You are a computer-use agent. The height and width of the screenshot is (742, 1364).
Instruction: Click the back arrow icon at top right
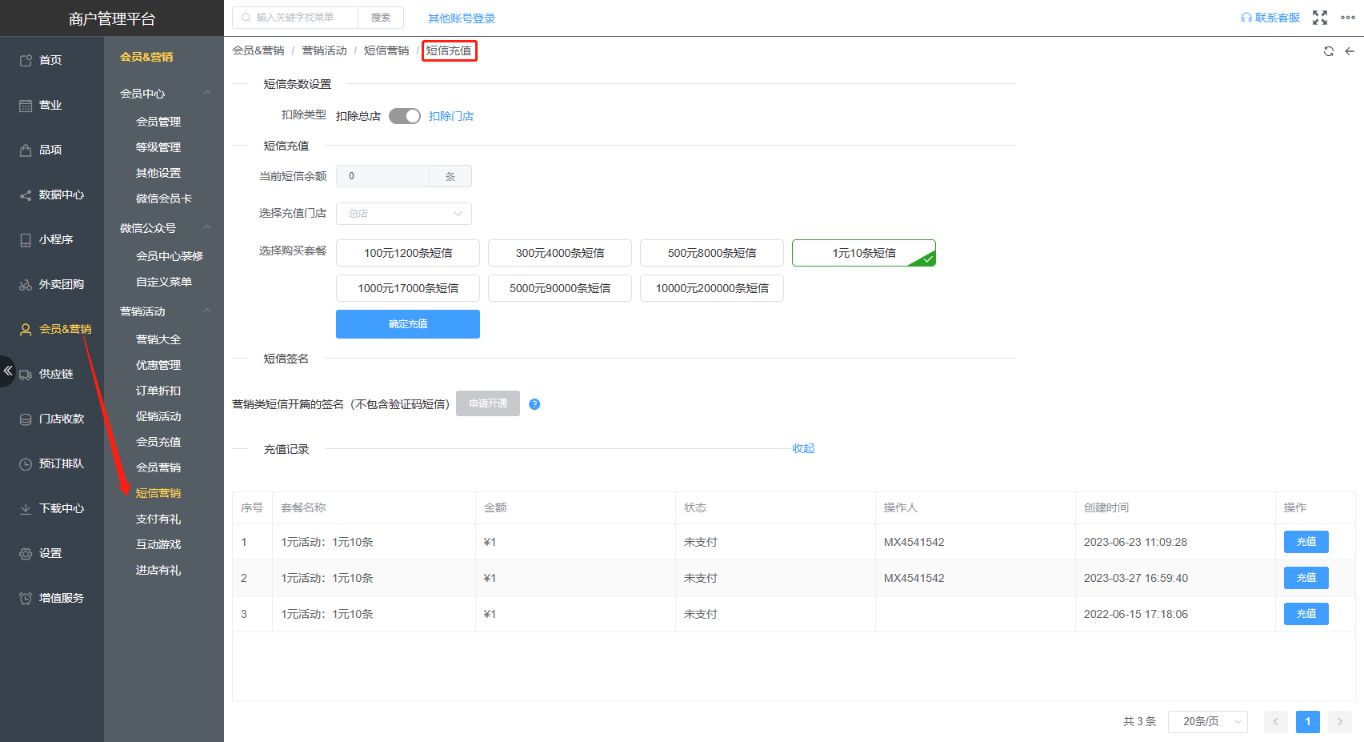pos(1349,51)
